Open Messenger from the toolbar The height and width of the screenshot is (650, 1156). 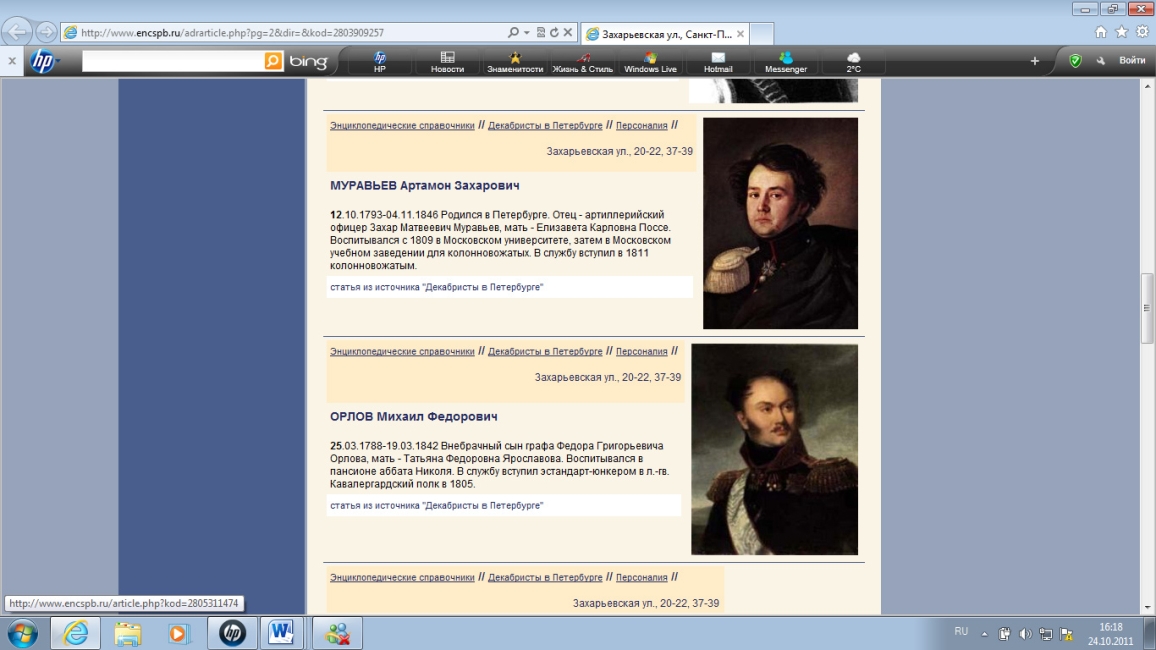click(786, 62)
